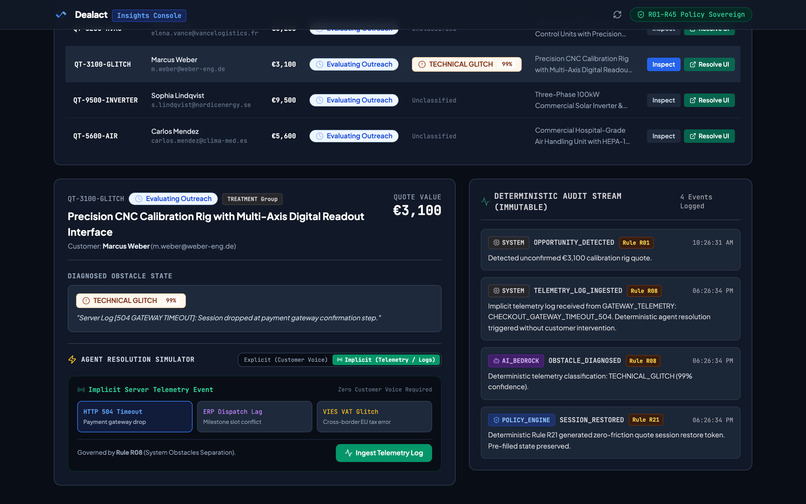Click the €9,500 quote amount
This screenshot has width=806, height=504.
click(x=284, y=100)
